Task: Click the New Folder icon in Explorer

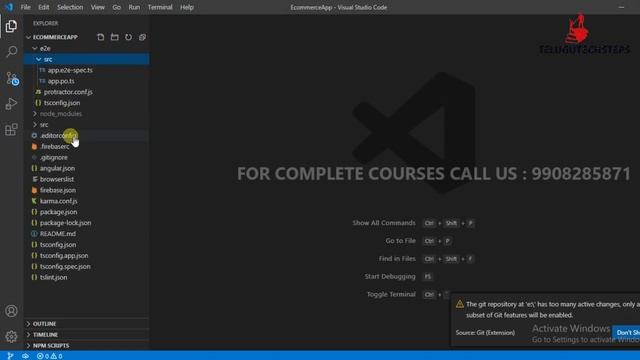Action: tap(115, 37)
